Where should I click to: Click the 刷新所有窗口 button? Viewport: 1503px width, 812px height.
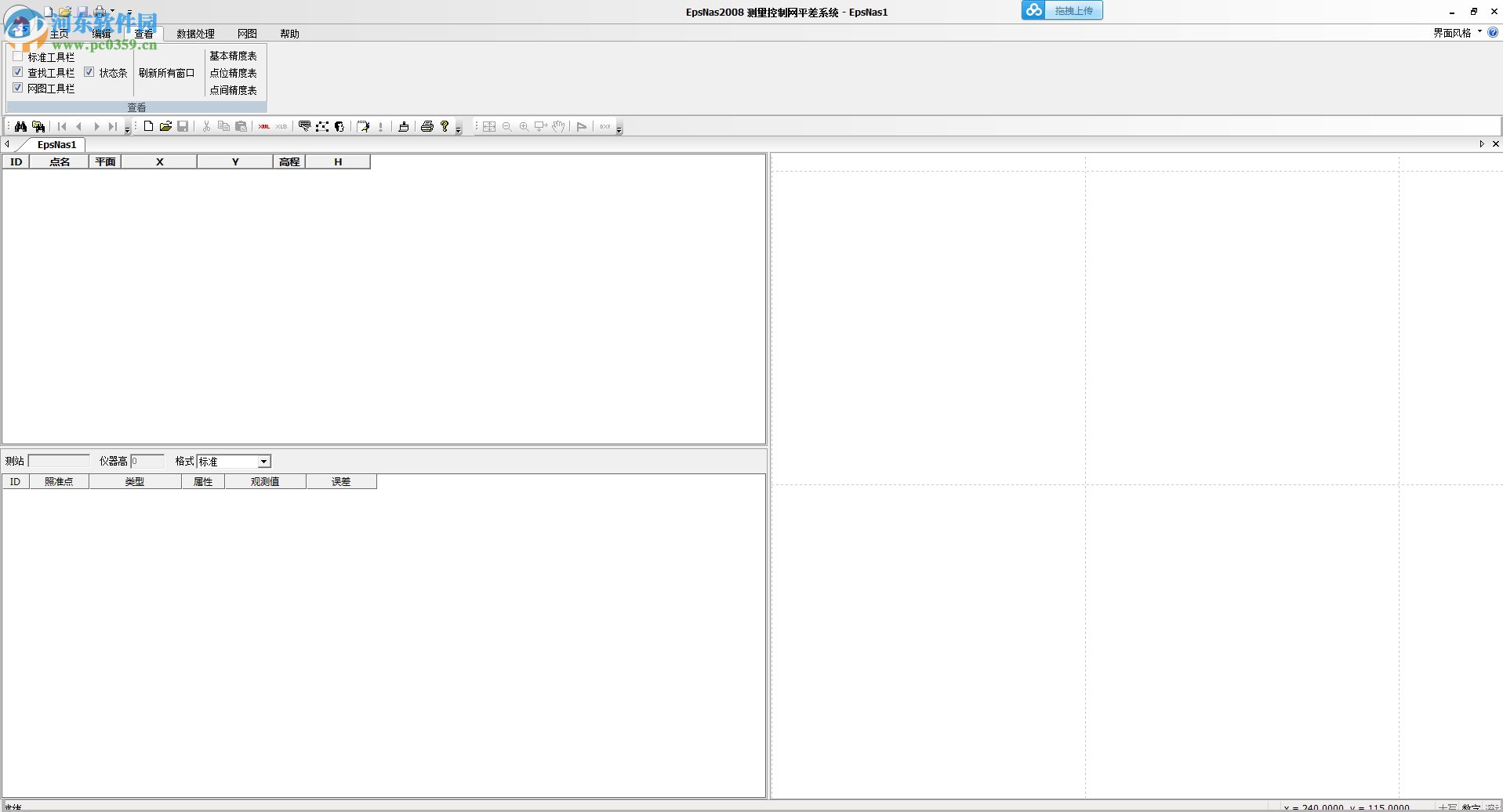166,73
